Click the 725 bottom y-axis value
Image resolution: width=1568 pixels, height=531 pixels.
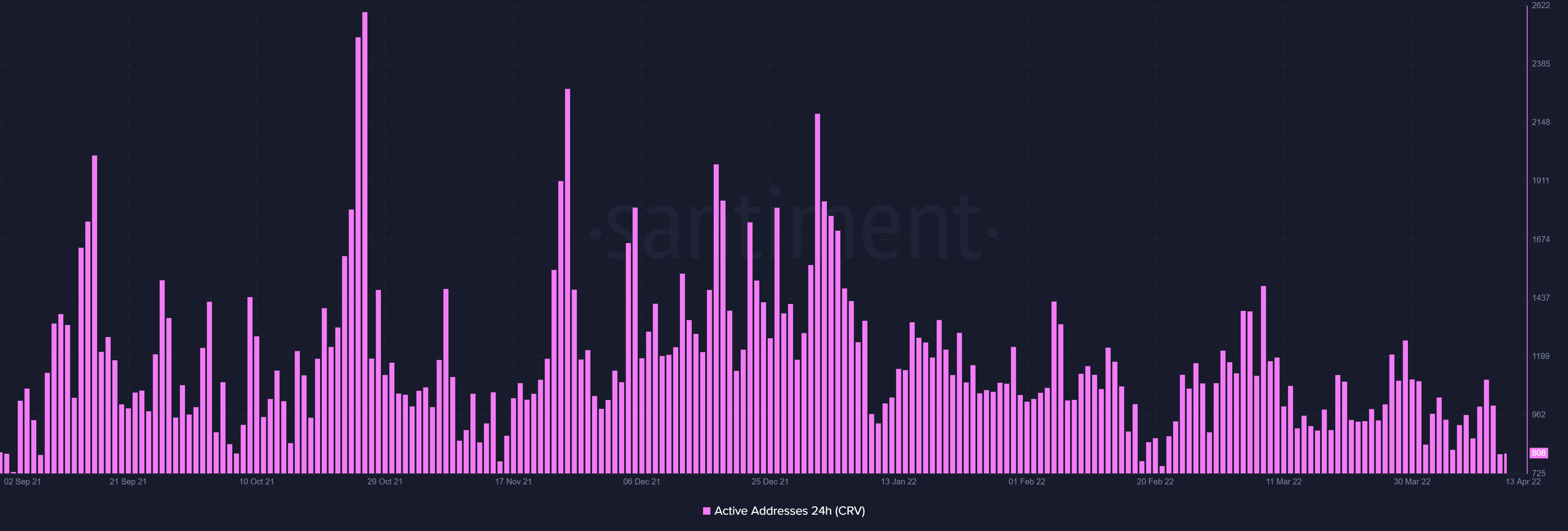click(1538, 473)
